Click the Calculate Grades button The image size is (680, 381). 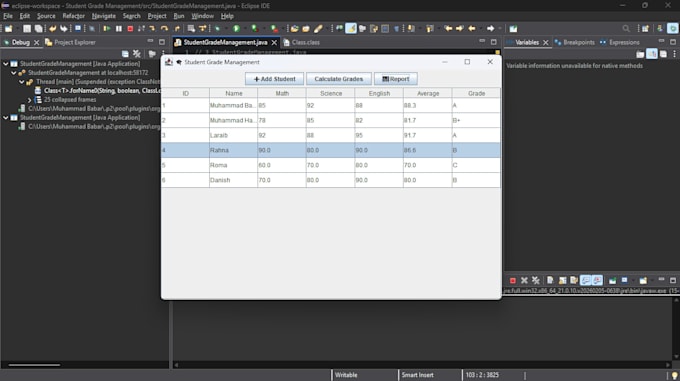(339, 79)
